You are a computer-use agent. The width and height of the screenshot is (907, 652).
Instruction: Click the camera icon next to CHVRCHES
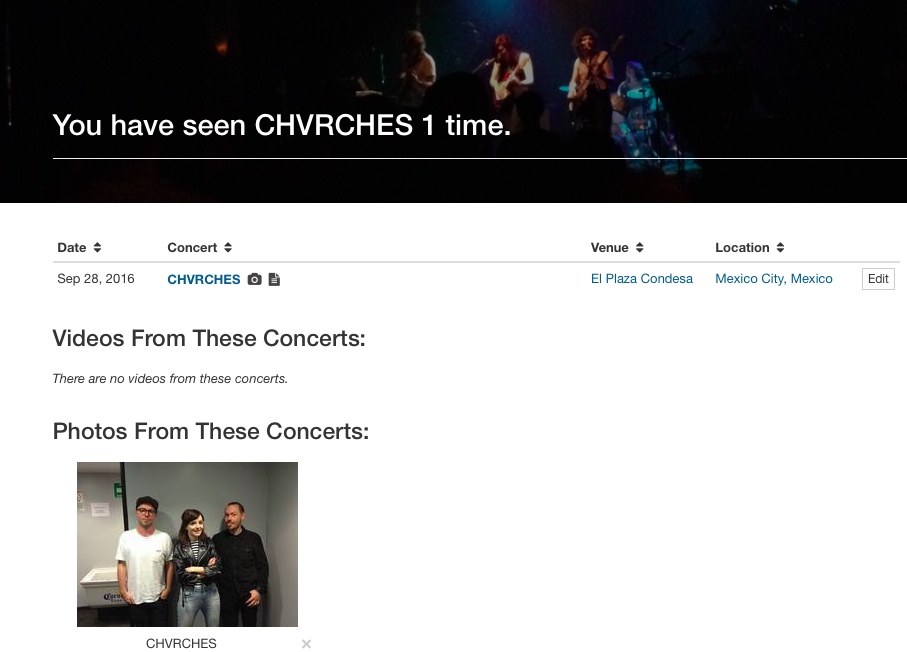pyautogui.click(x=255, y=279)
